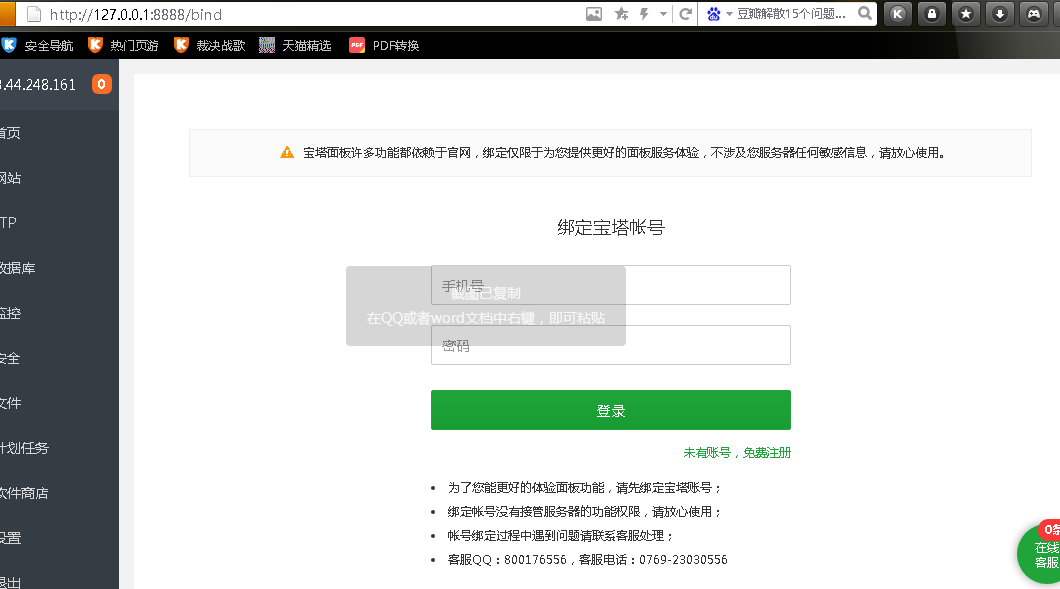Open 未有账号，免费注册 register link

click(x=737, y=452)
